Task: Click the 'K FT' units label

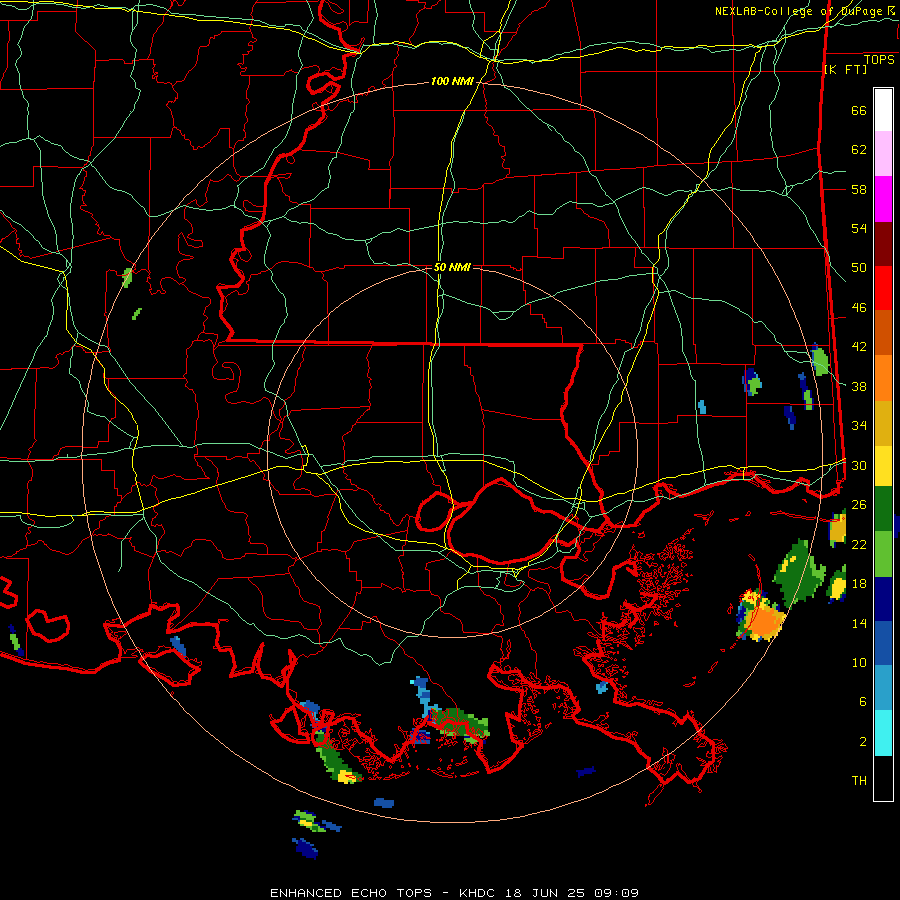Action: [x=845, y=69]
